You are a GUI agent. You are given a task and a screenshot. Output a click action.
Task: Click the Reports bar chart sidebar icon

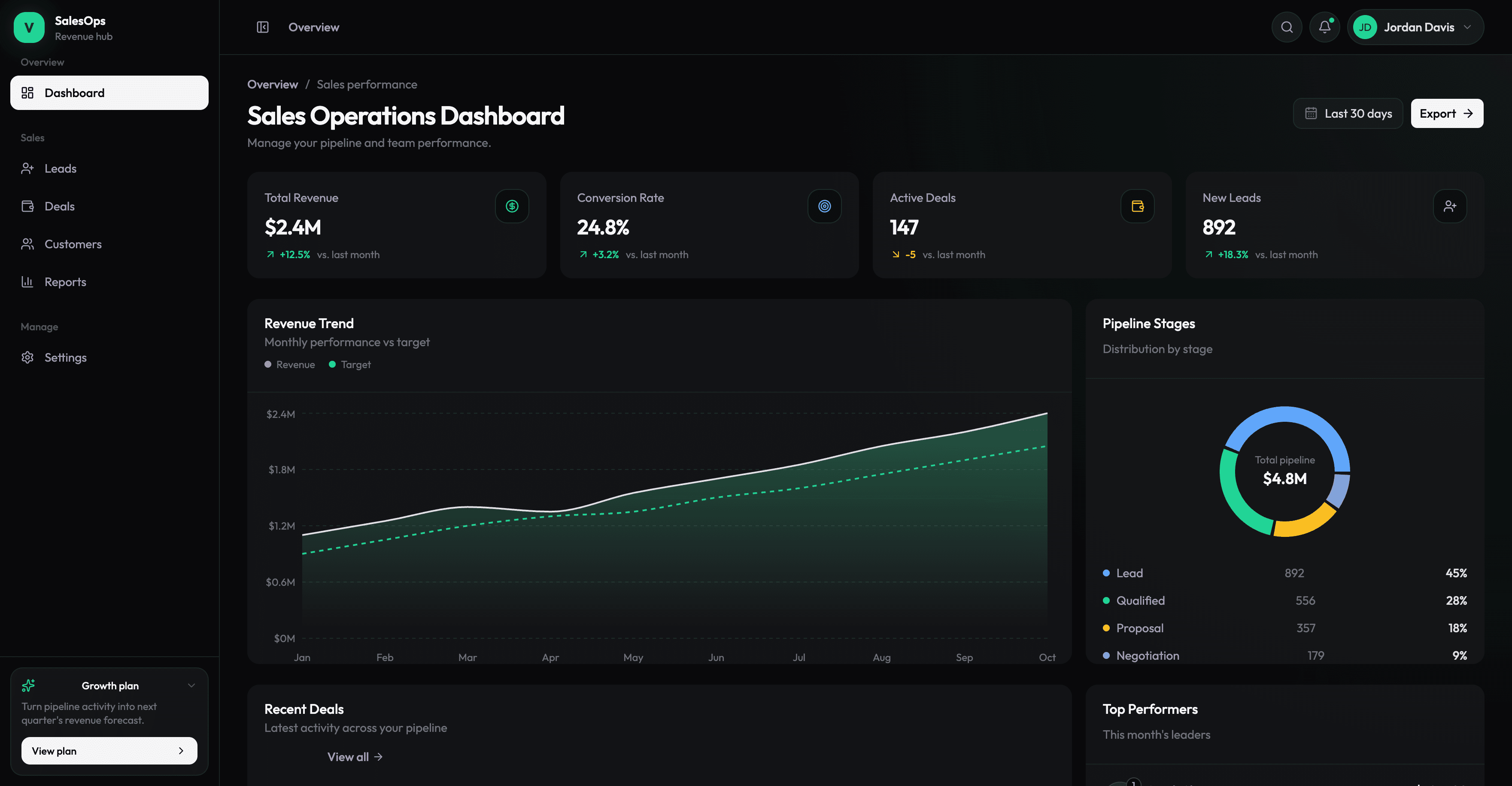[x=27, y=282]
